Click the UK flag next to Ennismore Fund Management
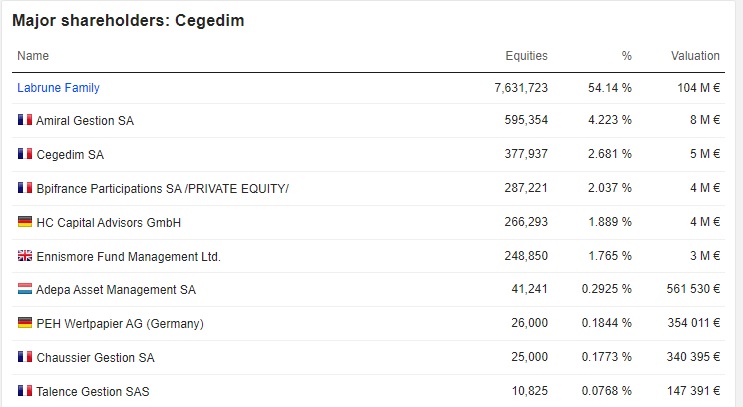The height and width of the screenshot is (407, 743). point(25,256)
